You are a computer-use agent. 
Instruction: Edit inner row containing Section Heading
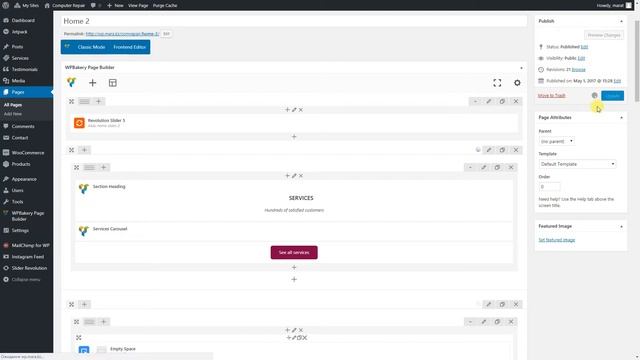(x=484, y=167)
